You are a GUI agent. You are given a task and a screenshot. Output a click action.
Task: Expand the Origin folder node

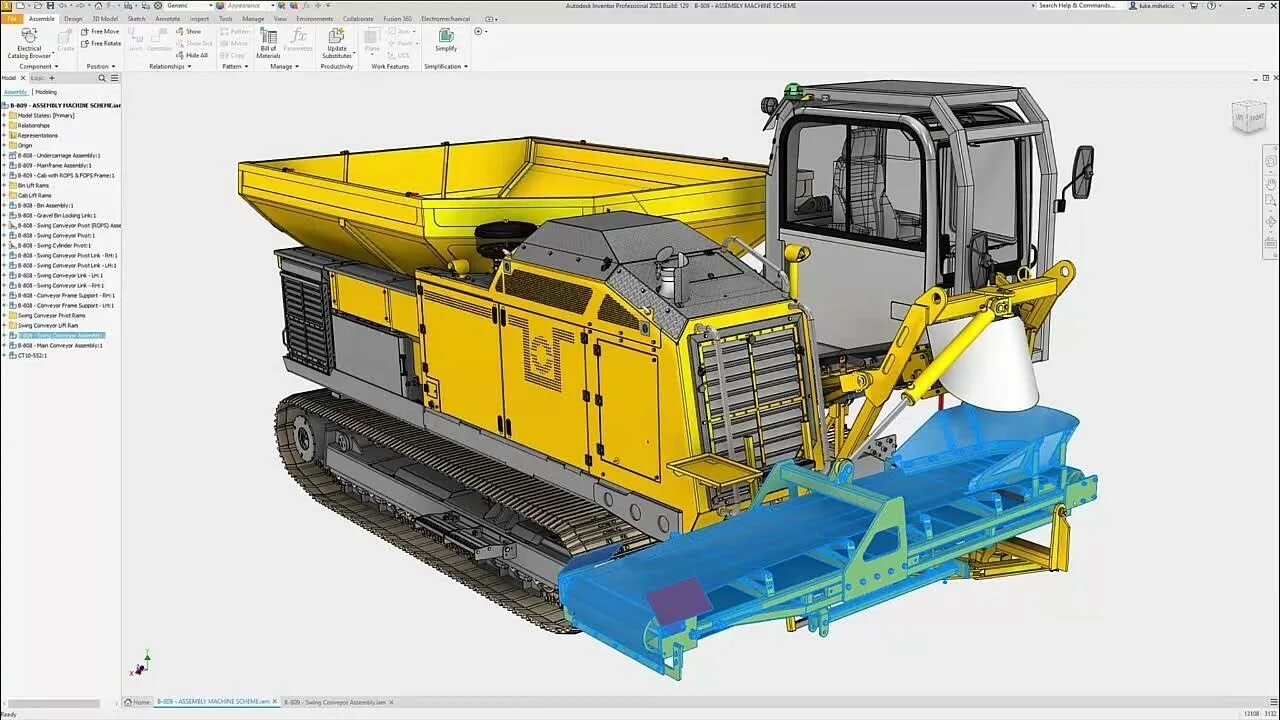click(x=4, y=145)
